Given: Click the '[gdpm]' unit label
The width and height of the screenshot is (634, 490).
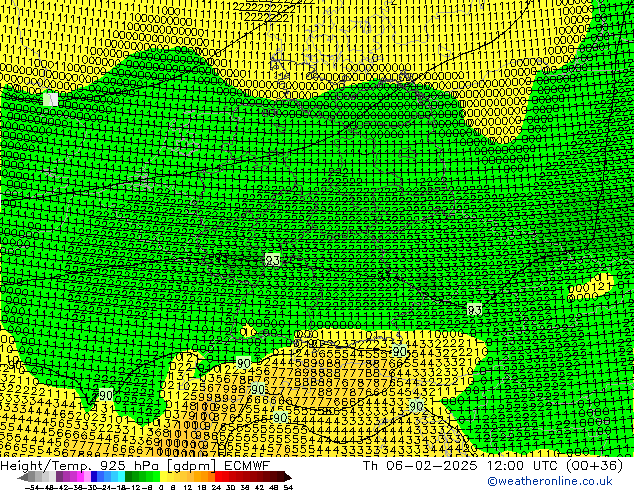Looking at the screenshot, I should pyautogui.click(x=192, y=466).
